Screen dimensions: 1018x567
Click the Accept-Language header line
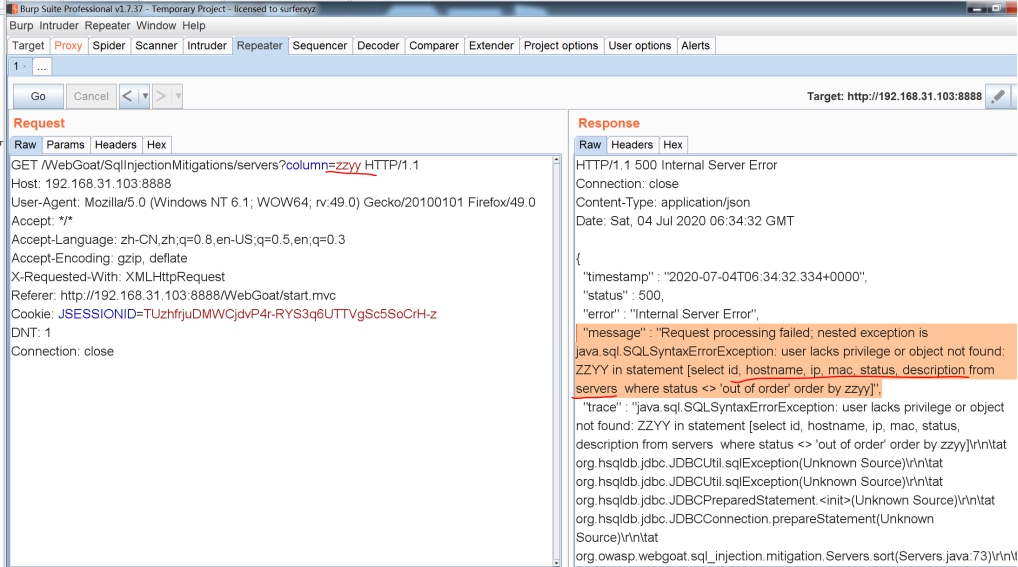[178, 240]
